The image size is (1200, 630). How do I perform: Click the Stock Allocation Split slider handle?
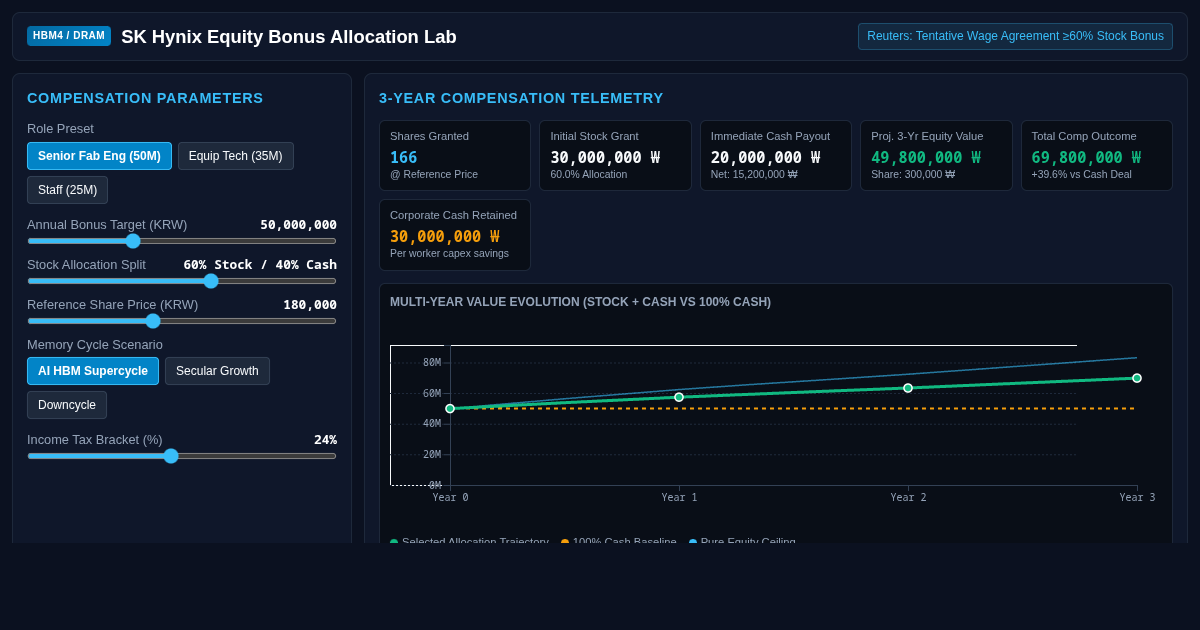[x=211, y=281]
